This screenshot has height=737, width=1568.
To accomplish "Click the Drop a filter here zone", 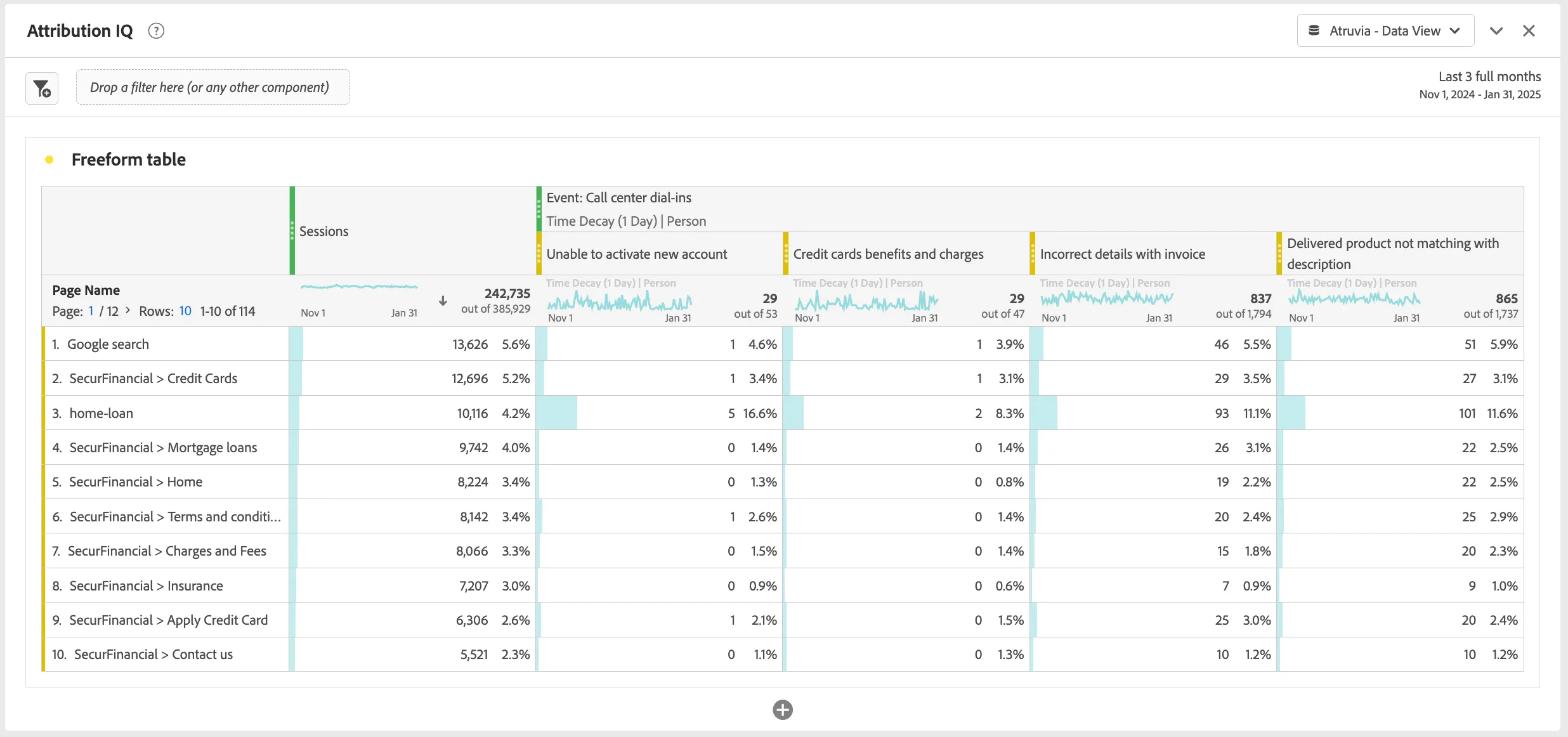I will (x=212, y=87).
